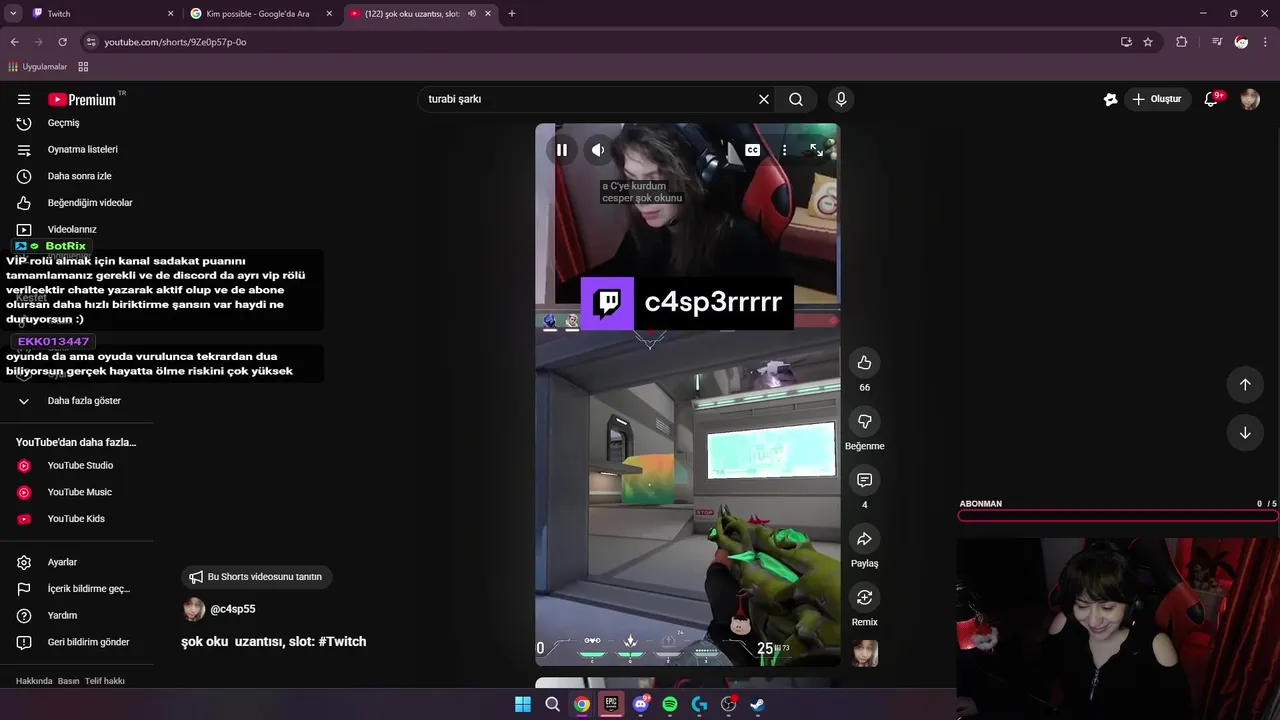Enter fullscreen for the Short
Image resolution: width=1280 pixels, height=720 pixels.
coord(817,150)
